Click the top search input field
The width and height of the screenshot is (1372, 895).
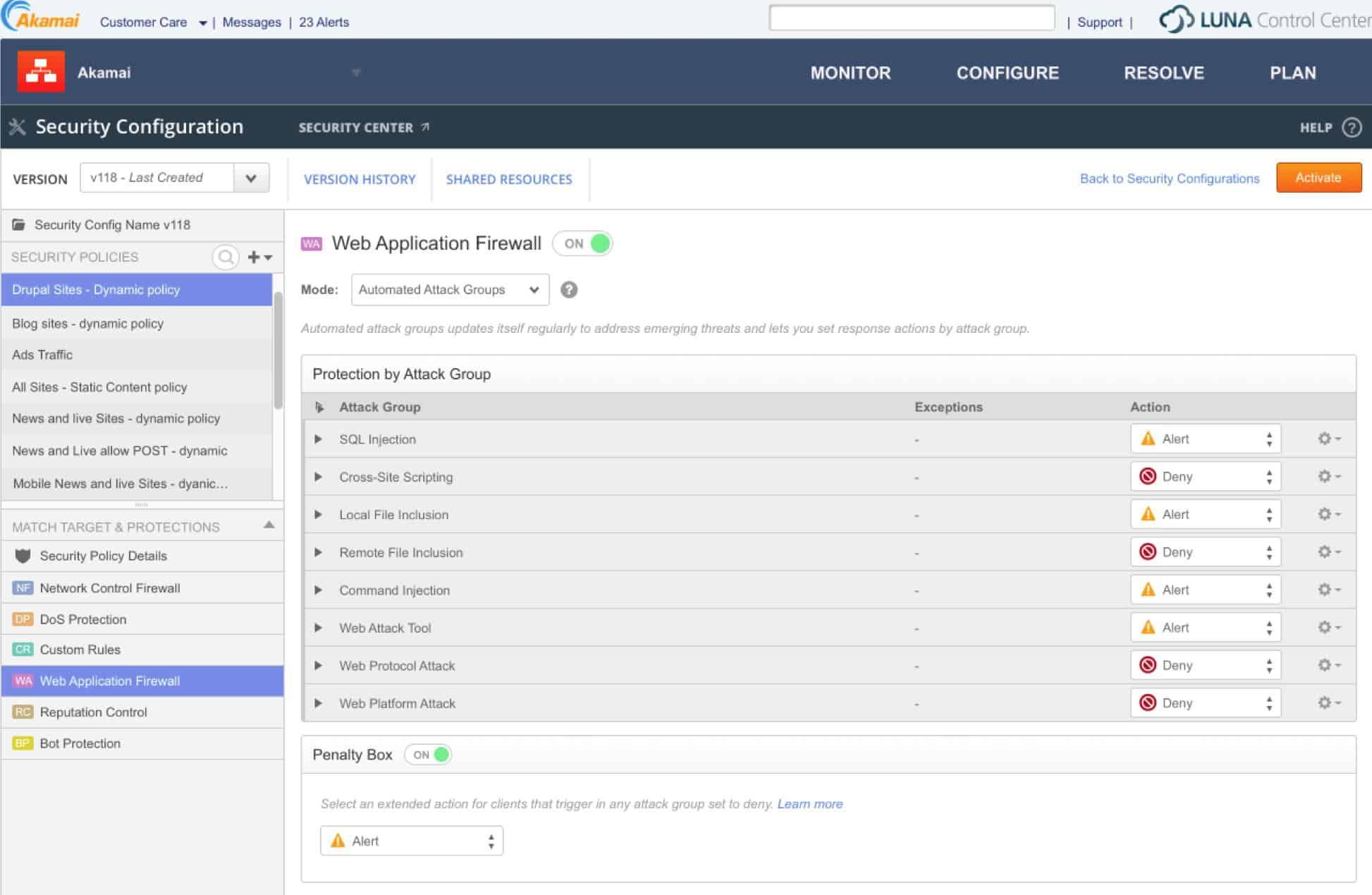coord(912,18)
